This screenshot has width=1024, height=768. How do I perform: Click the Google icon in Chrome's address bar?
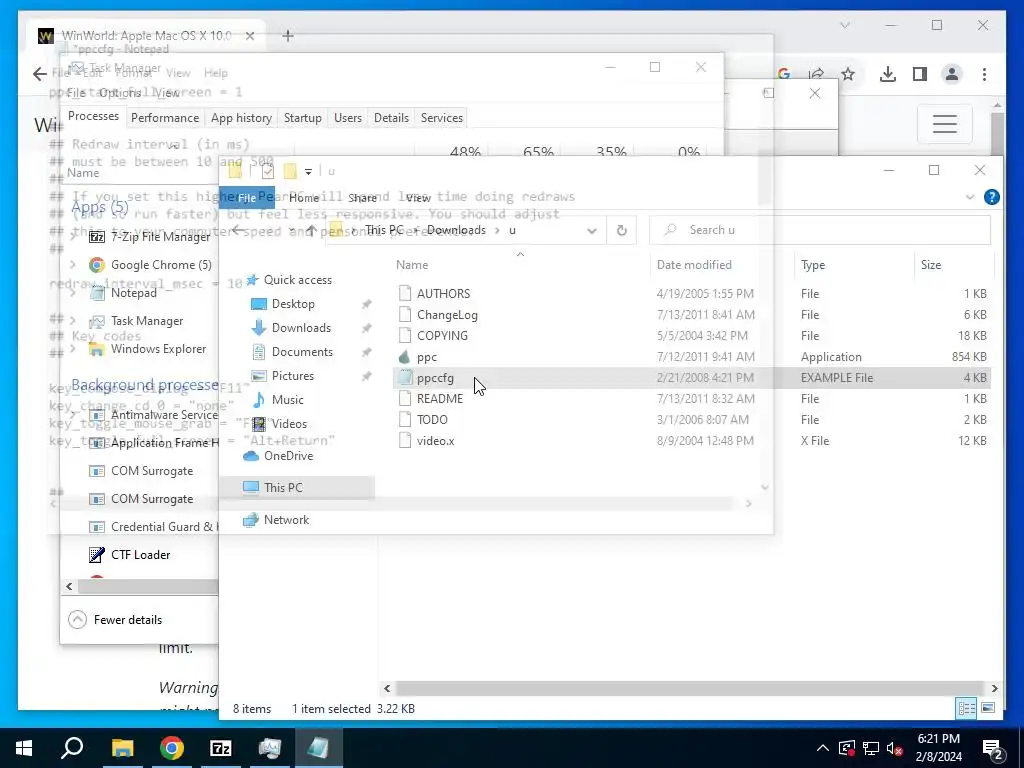coord(784,74)
